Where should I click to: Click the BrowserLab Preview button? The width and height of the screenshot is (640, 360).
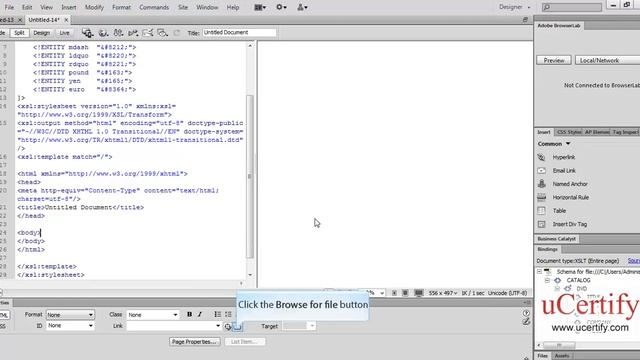click(553, 60)
